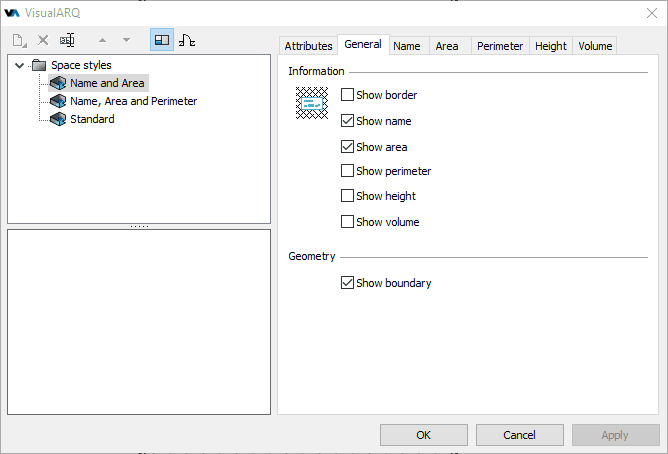Screen dimensions: 668x454
Task: Click the Space styles folder icon
Action: pos(39,65)
